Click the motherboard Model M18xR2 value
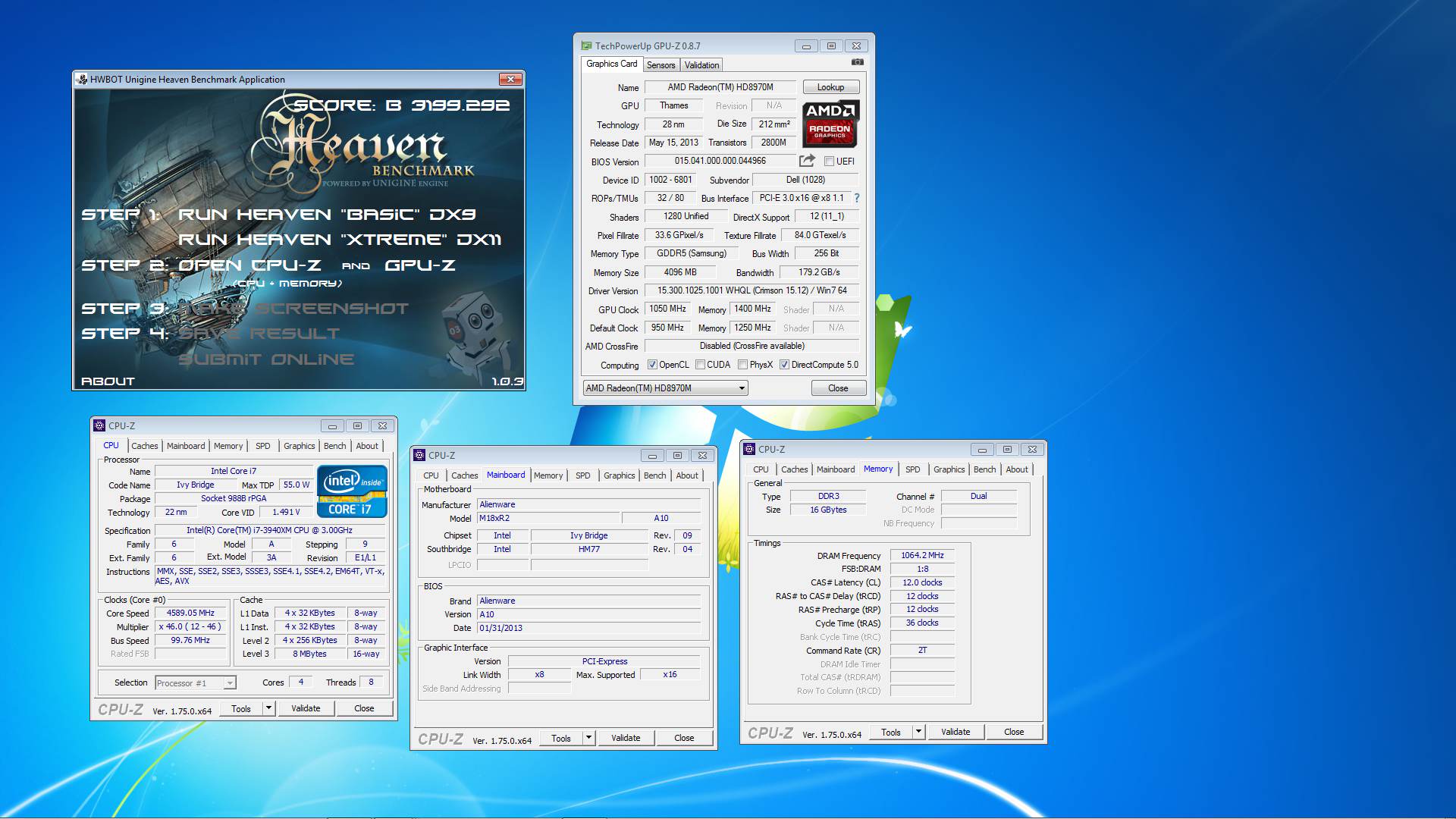 (548, 518)
